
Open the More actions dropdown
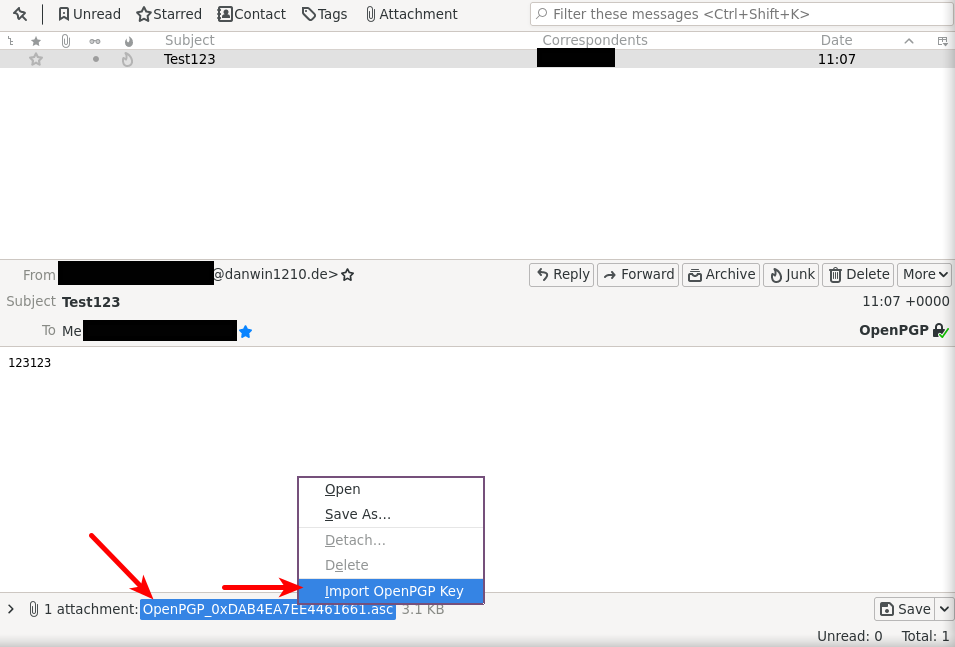pyautogui.click(x=925, y=274)
